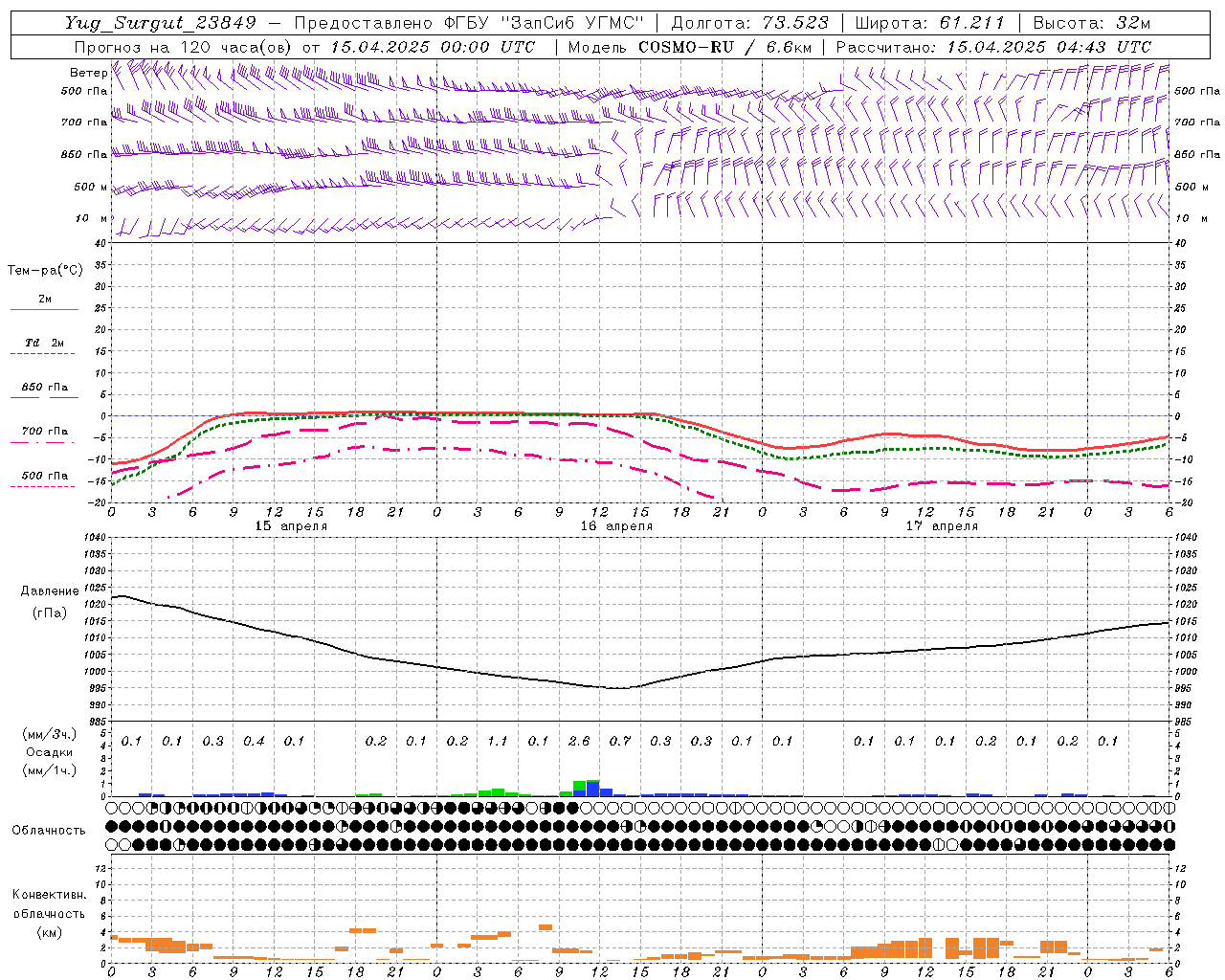Click the Ветер label of wind panel
1225x980 pixels.
pyautogui.click(x=87, y=72)
